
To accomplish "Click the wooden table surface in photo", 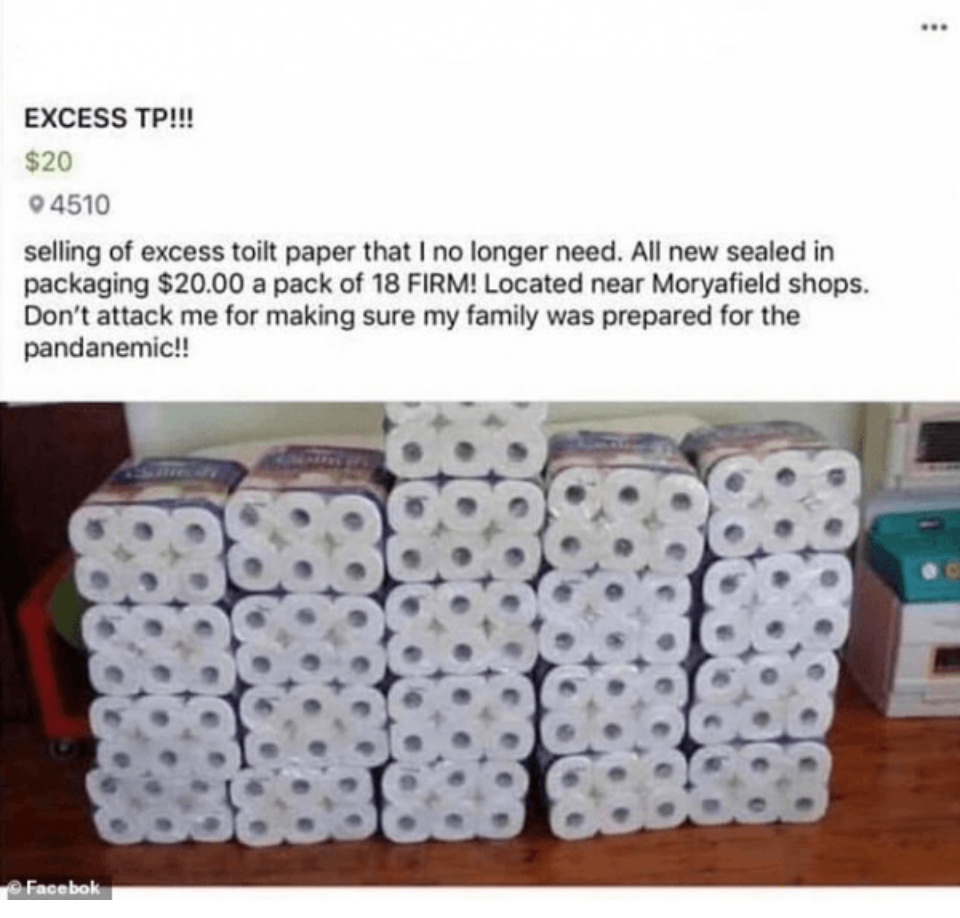I will [x=480, y=863].
